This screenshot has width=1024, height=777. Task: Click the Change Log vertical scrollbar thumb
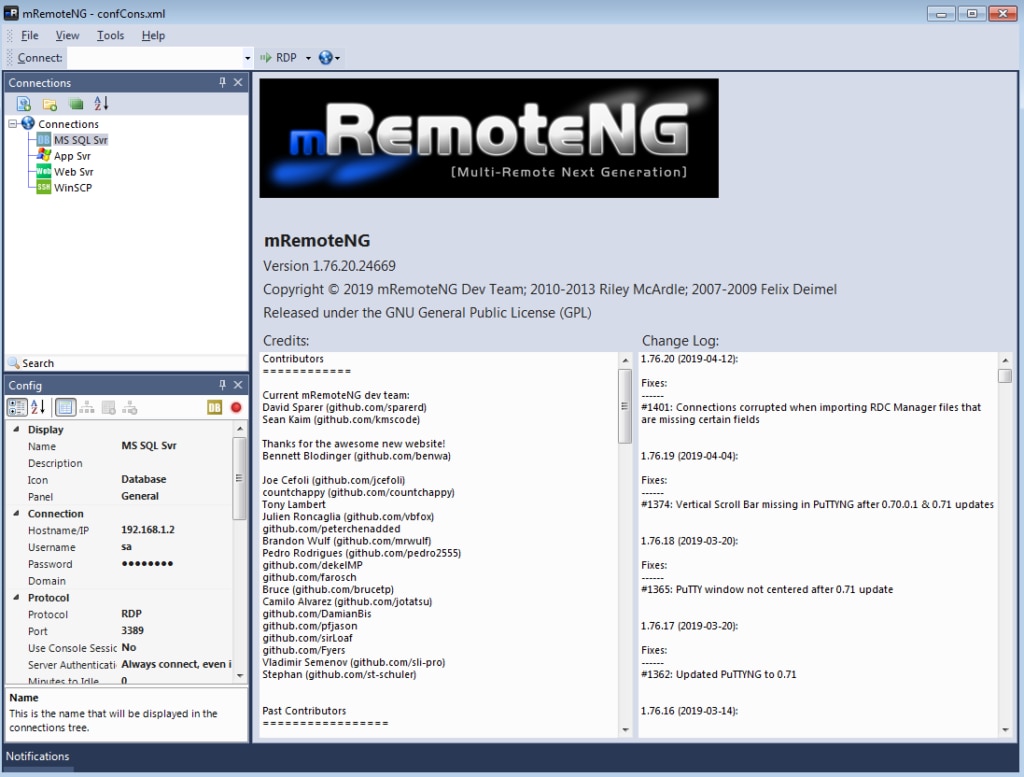tap(1005, 376)
